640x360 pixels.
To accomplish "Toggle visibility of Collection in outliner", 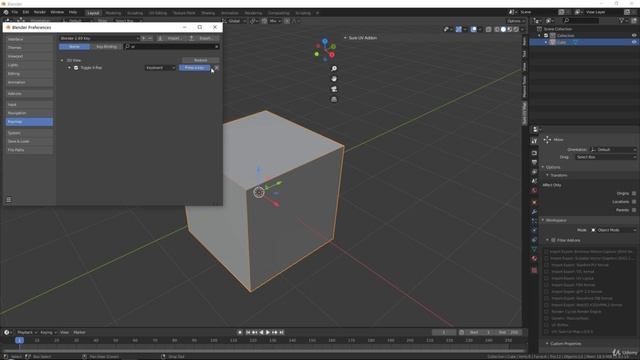I will pos(634,36).
